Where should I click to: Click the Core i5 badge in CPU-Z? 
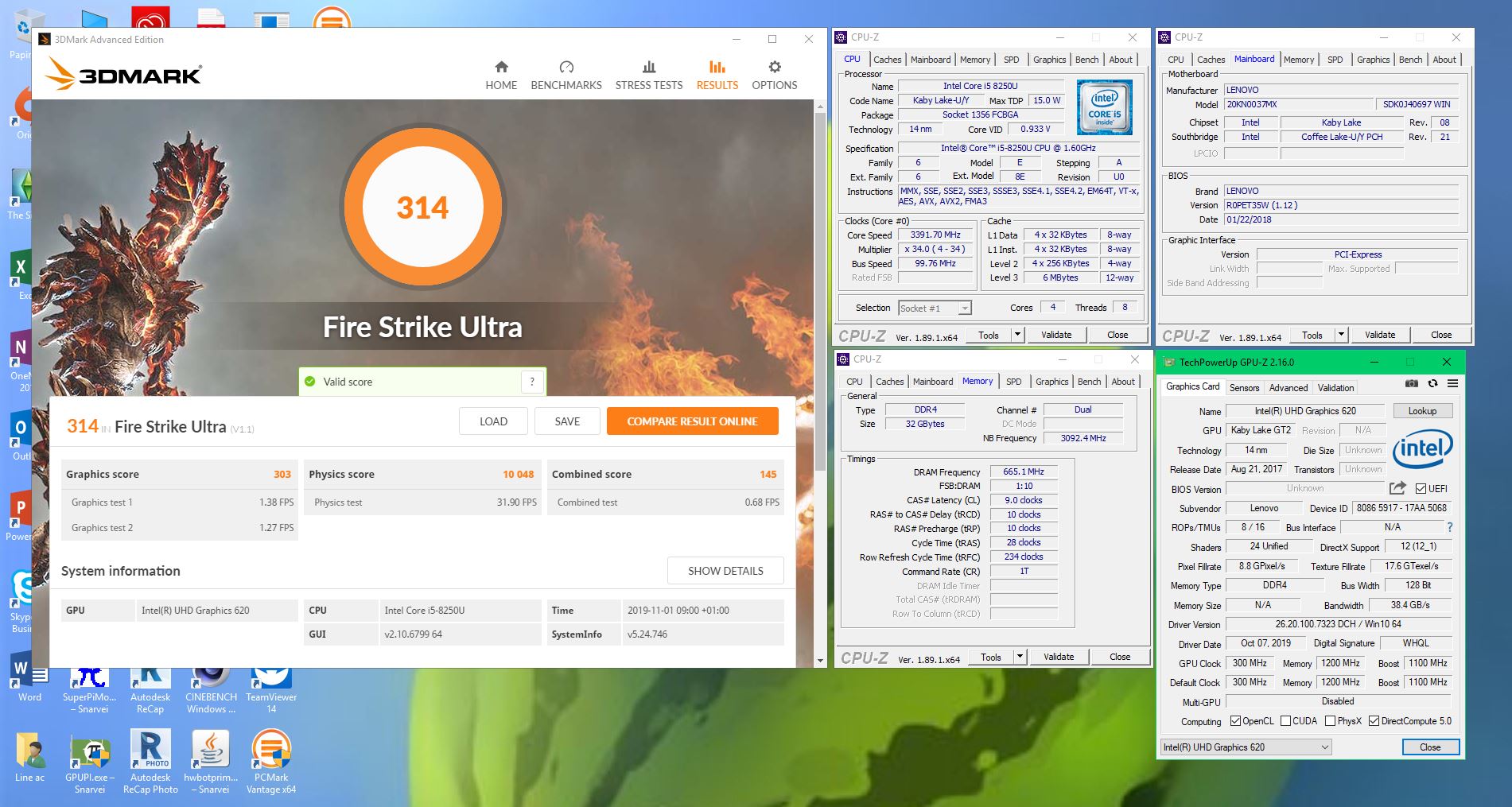tap(1105, 107)
